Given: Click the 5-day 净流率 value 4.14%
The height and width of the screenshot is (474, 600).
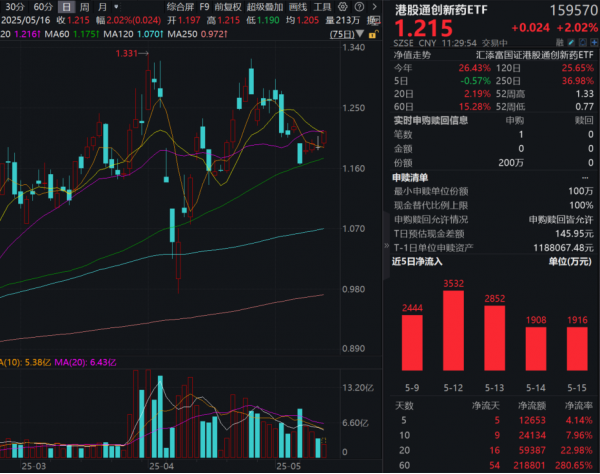Looking at the screenshot, I should (579, 420).
